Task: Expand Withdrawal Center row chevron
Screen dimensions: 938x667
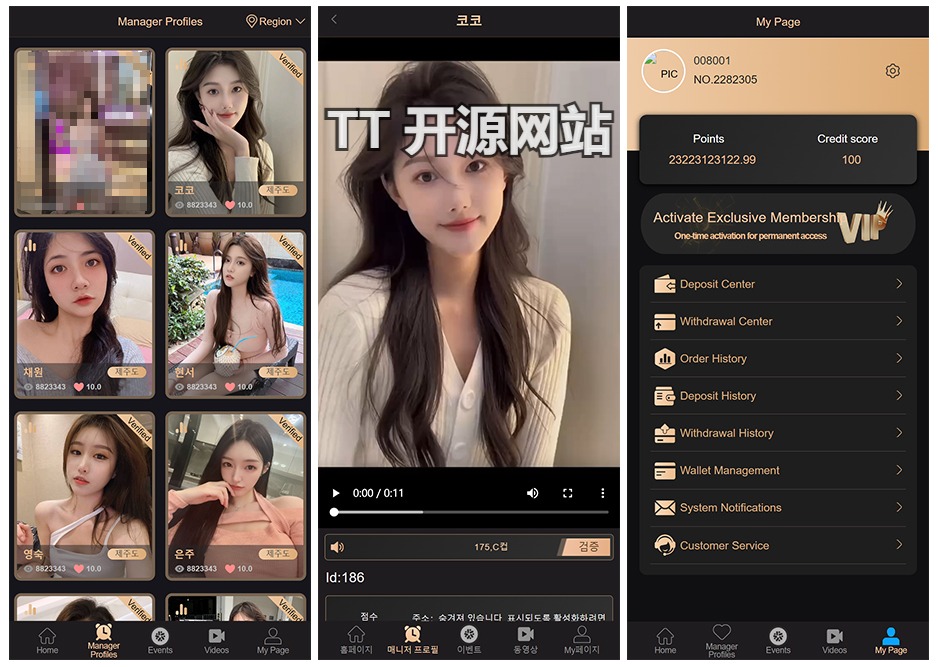Action: [x=899, y=321]
